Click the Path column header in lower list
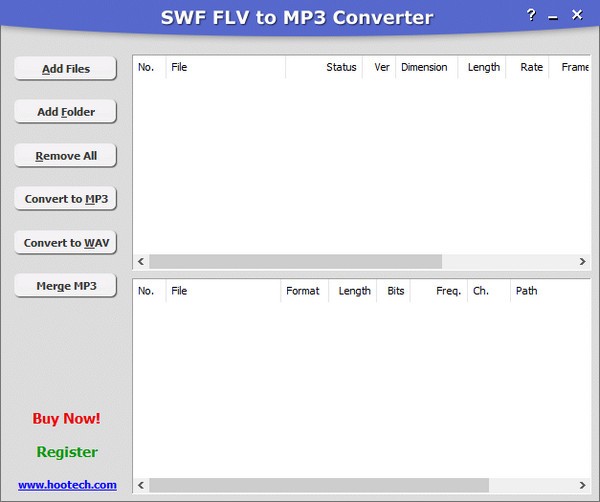Screen dimensions: 600x502 pyautogui.click(x=526, y=291)
